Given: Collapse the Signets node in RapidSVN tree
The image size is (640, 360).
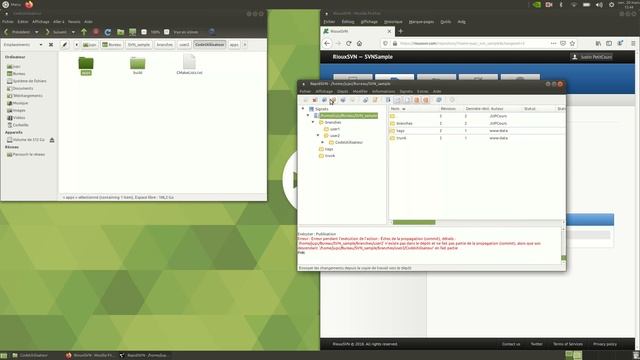Looking at the screenshot, I should pos(303,109).
